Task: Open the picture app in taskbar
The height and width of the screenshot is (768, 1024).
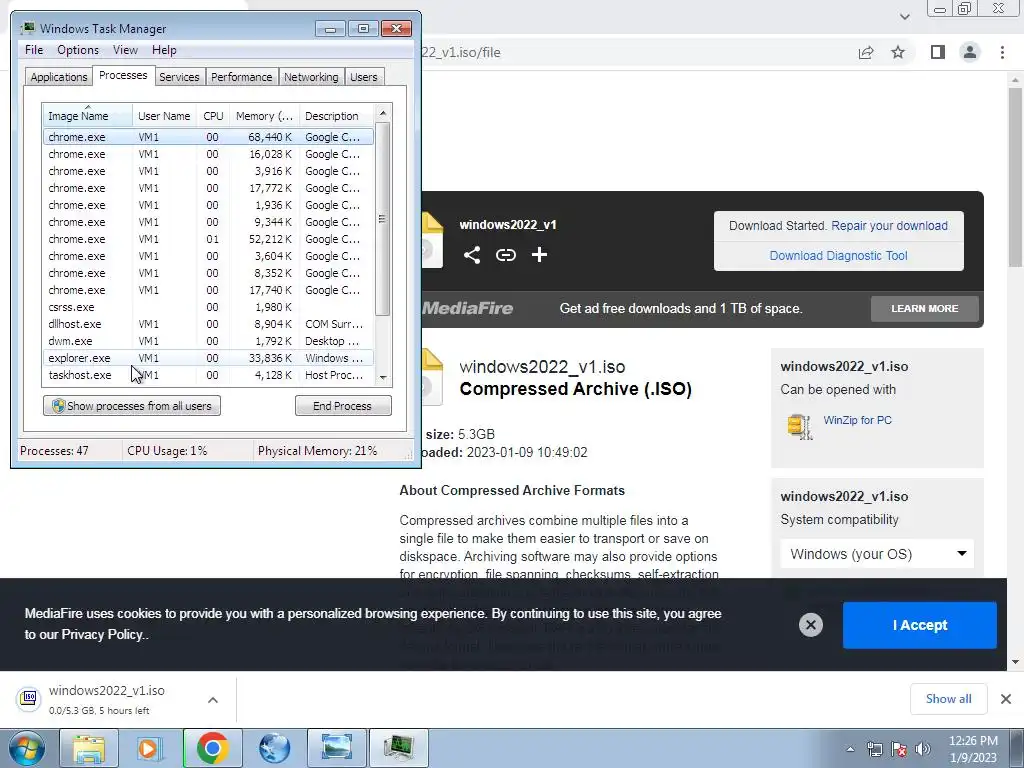Action: [x=336, y=748]
